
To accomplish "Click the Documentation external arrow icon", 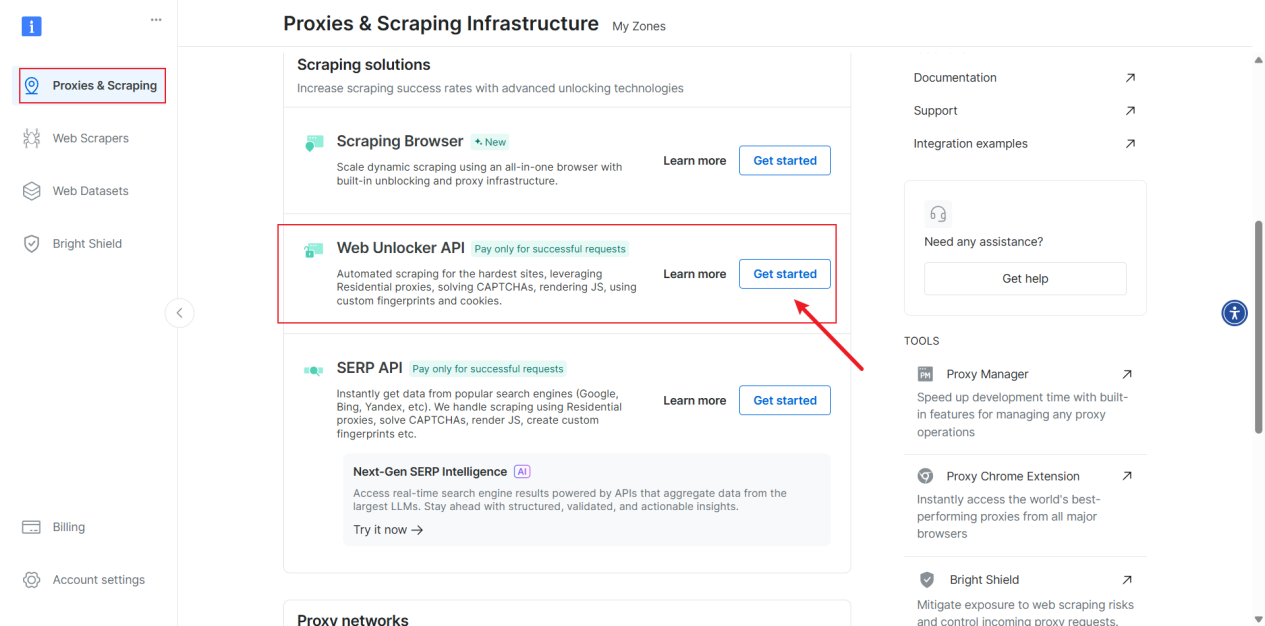I will 1130,77.
